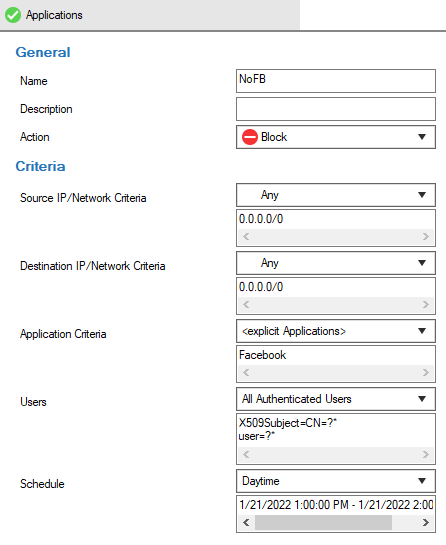Expand the Source IP/Network Criteria dropdown
The width and height of the screenshot is (446, 545).
pyautogui.click(x=422, y=195)
